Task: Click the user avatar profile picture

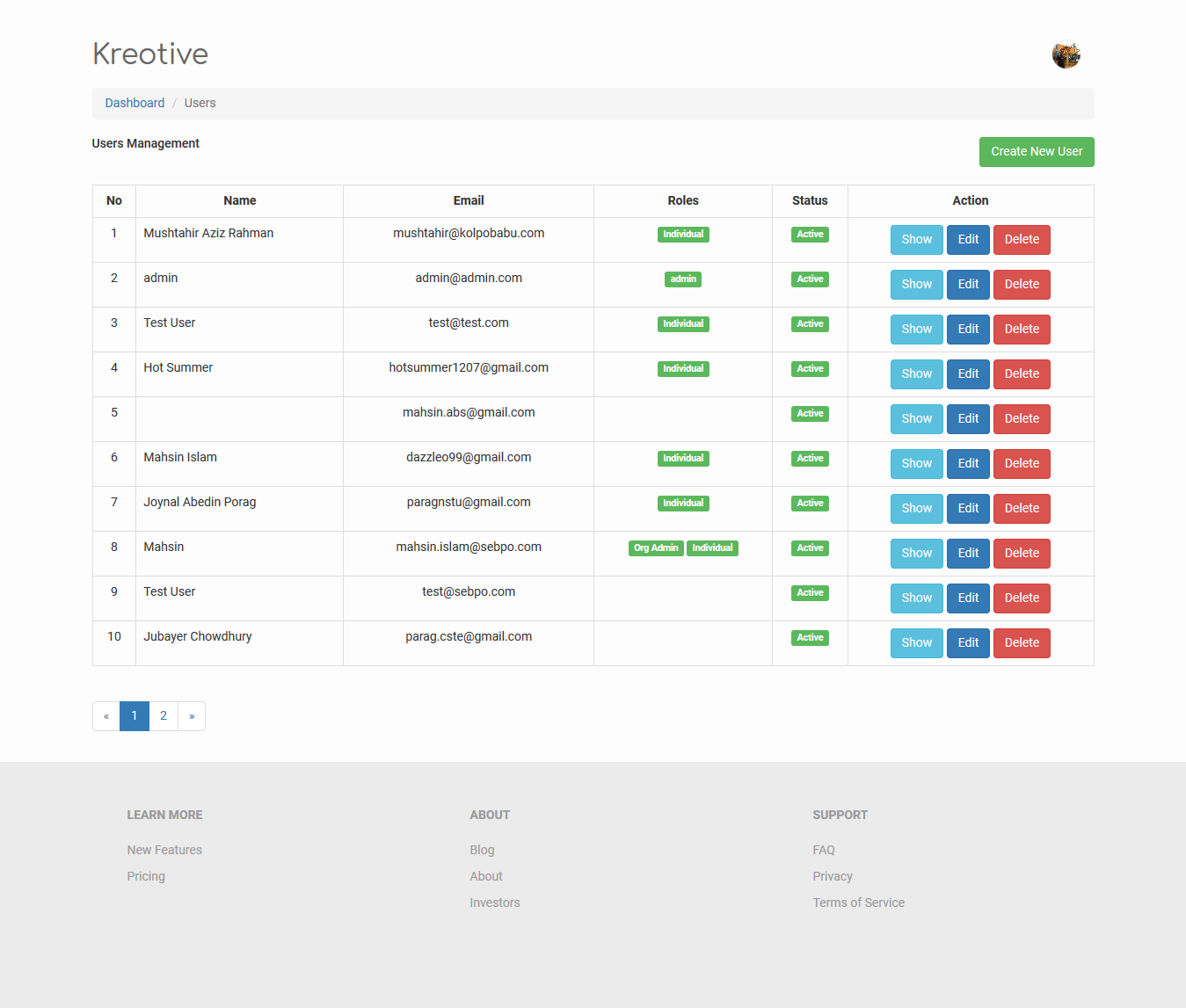Action: click(1066, 55)
